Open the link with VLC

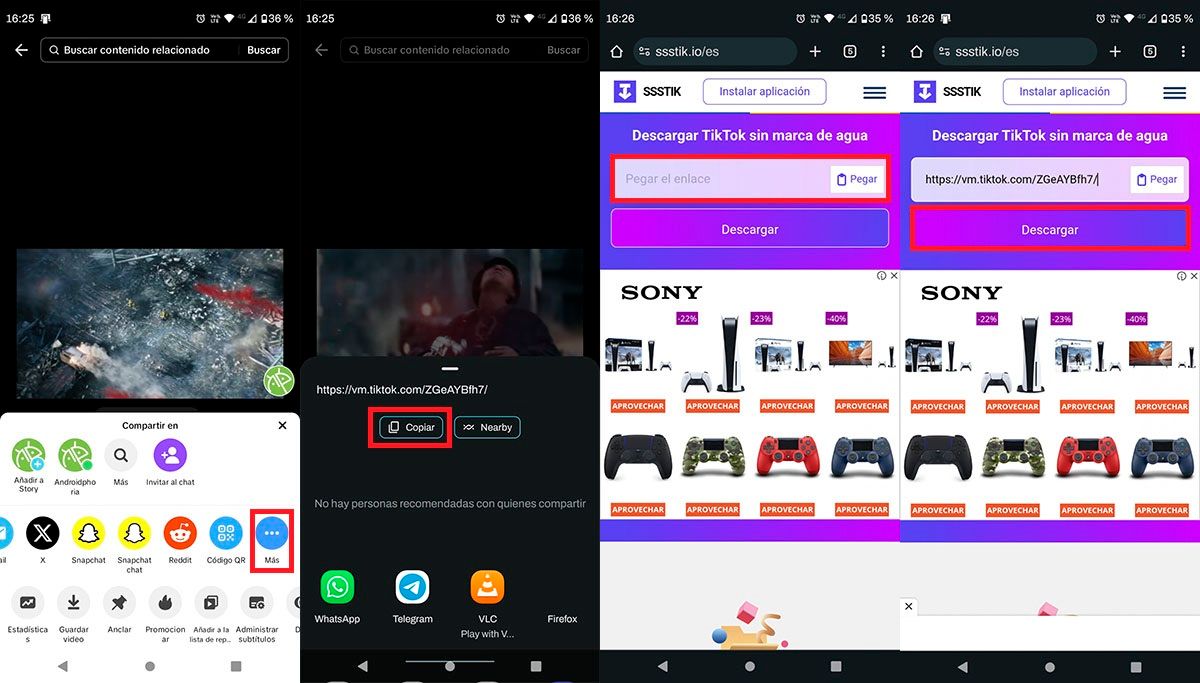point(487,587)
